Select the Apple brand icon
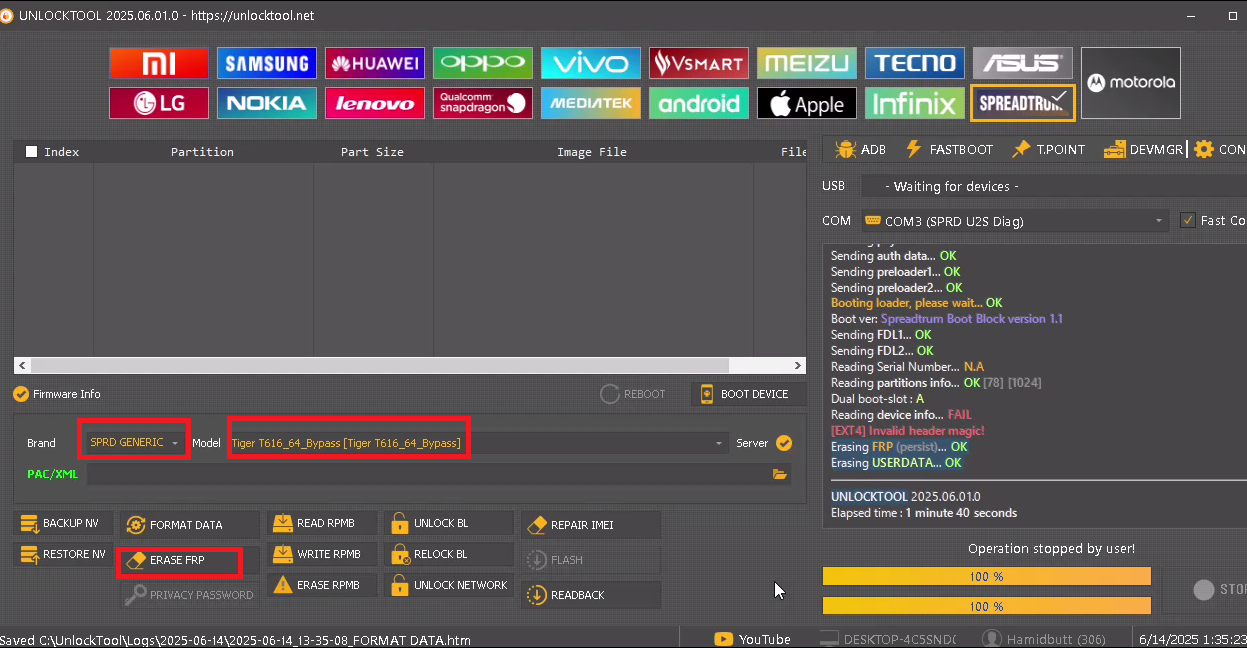The image size is (1247, 648). coord(807,103)
